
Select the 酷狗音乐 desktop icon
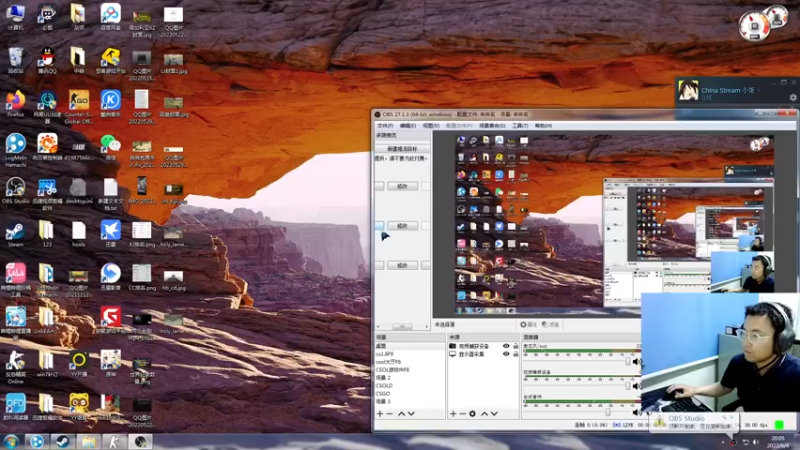point(110,104)
